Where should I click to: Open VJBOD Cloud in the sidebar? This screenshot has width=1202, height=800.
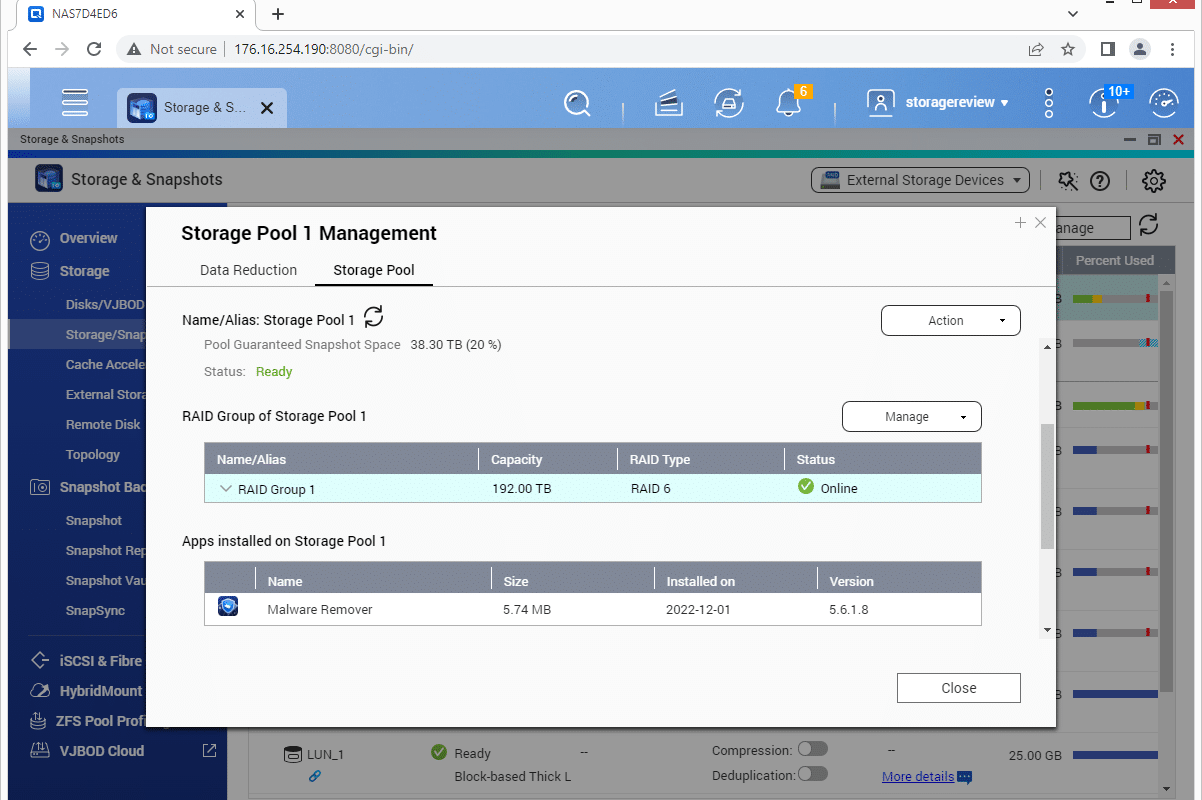[101, 750]
